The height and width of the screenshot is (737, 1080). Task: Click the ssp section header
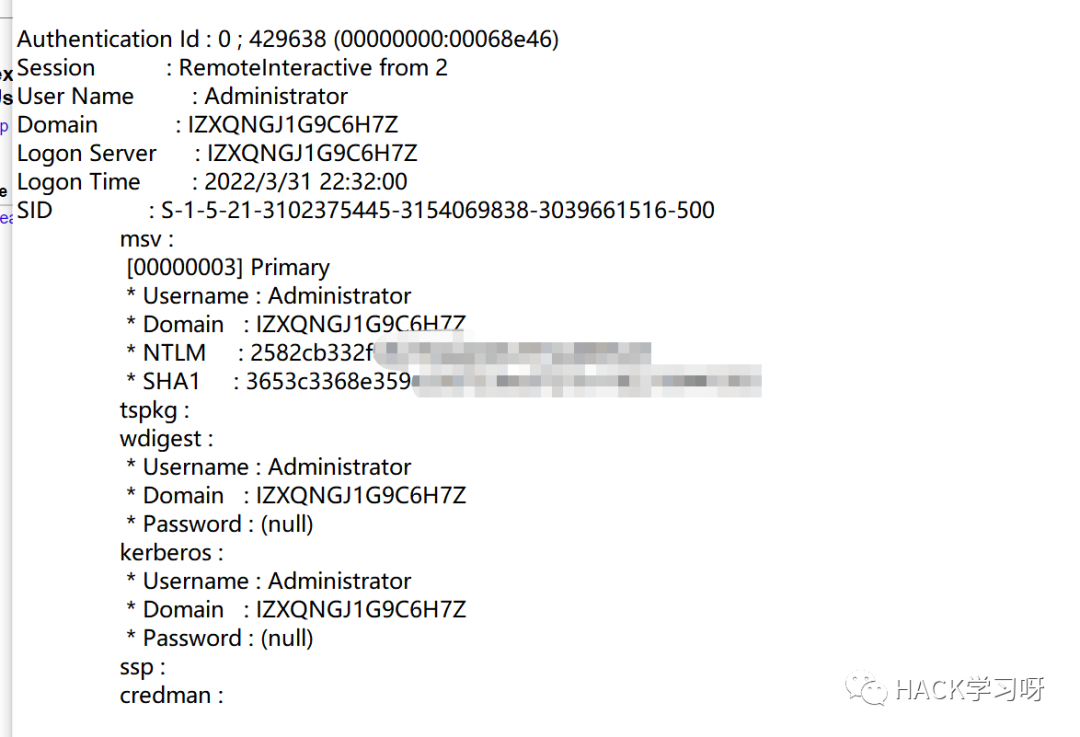[143, 667]
